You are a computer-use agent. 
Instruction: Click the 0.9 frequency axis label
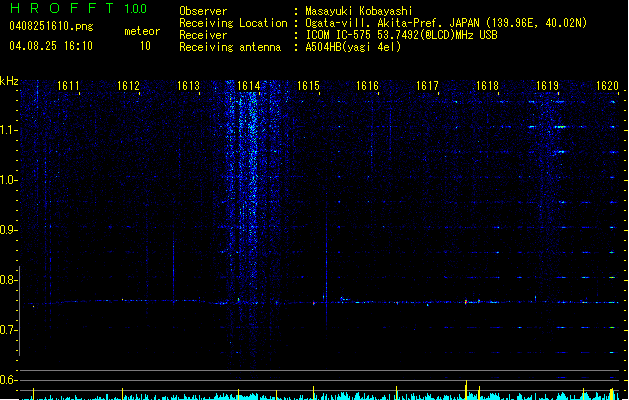click(9, 230)
